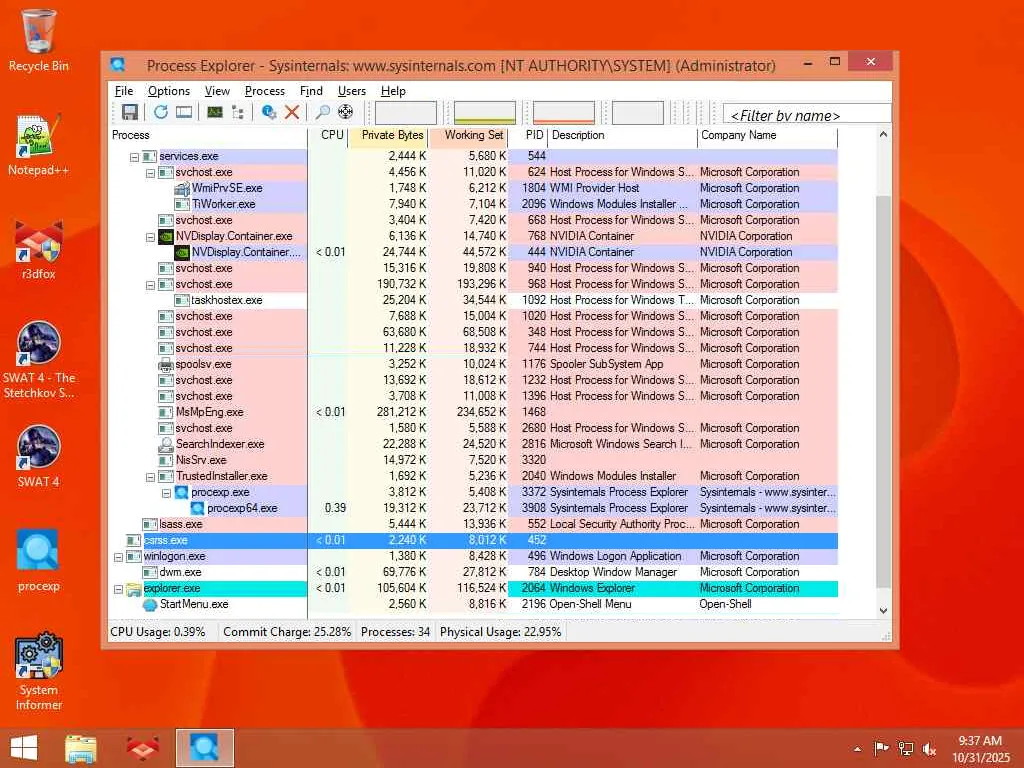Select the SWAT 4 - The Stetchkov desktop icon

click(39, 359)
